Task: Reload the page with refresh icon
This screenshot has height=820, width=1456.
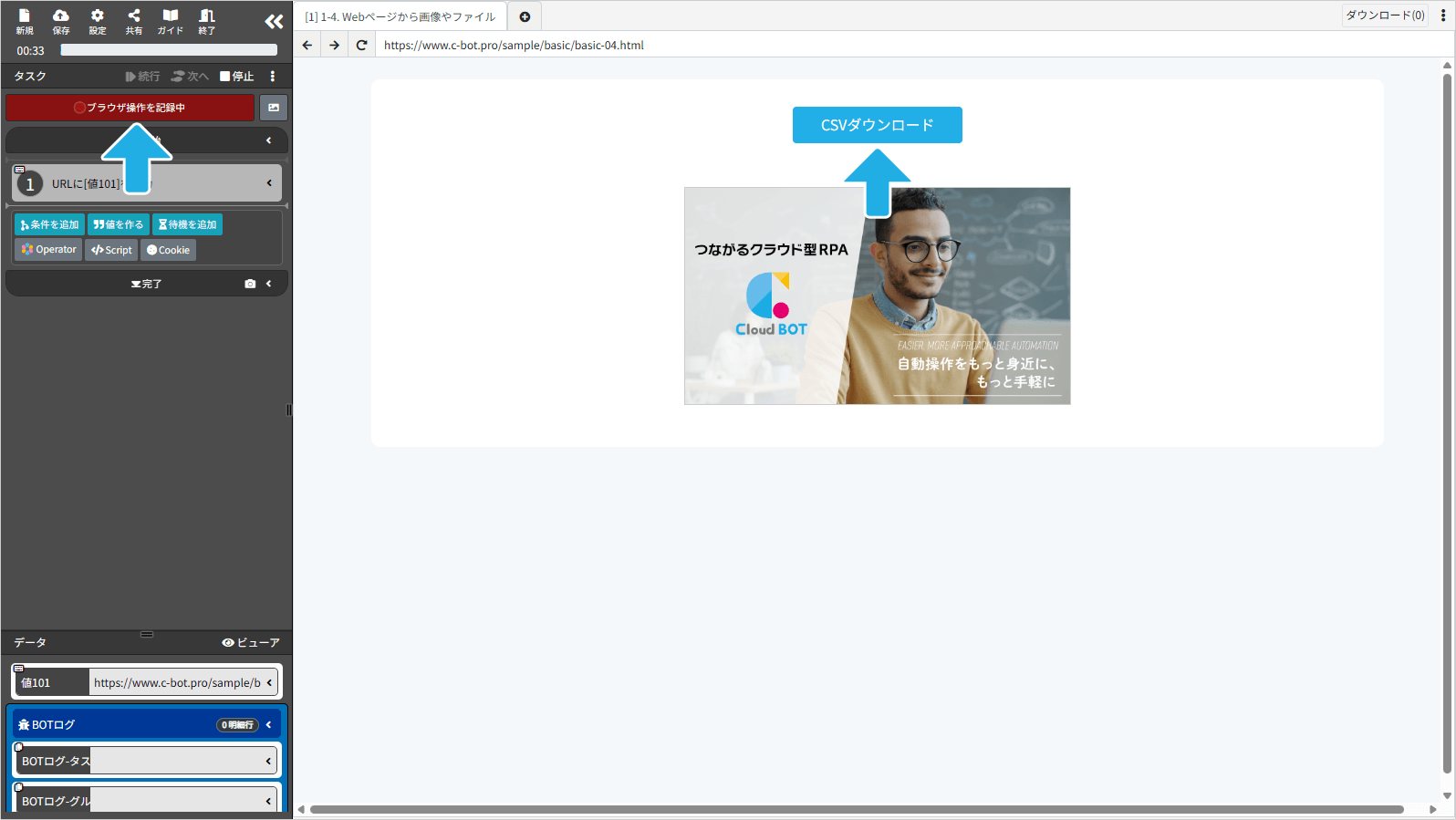Action: 362,45
